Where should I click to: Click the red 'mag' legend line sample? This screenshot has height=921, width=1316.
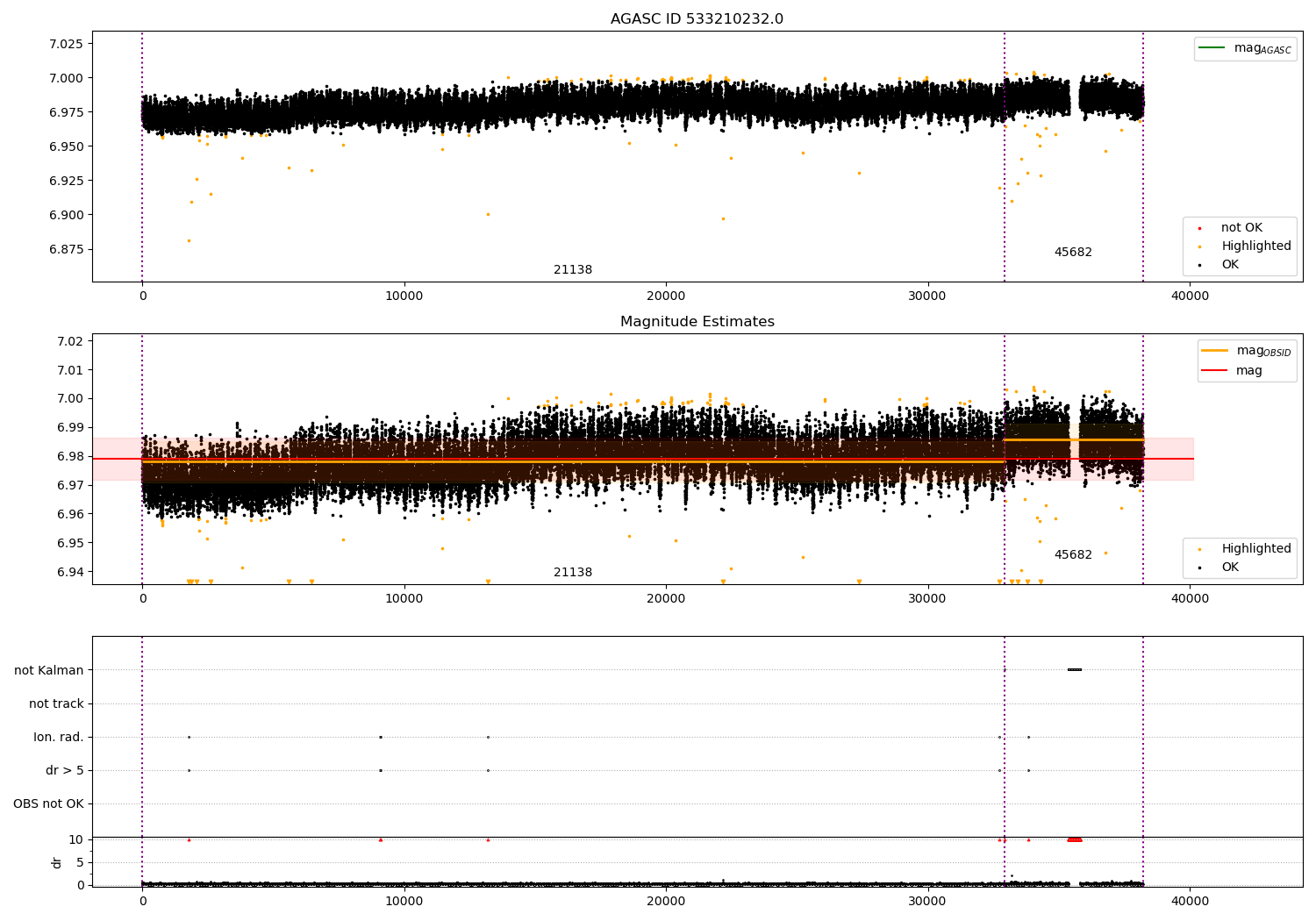pyautogui.click(x=1214, y=370)
